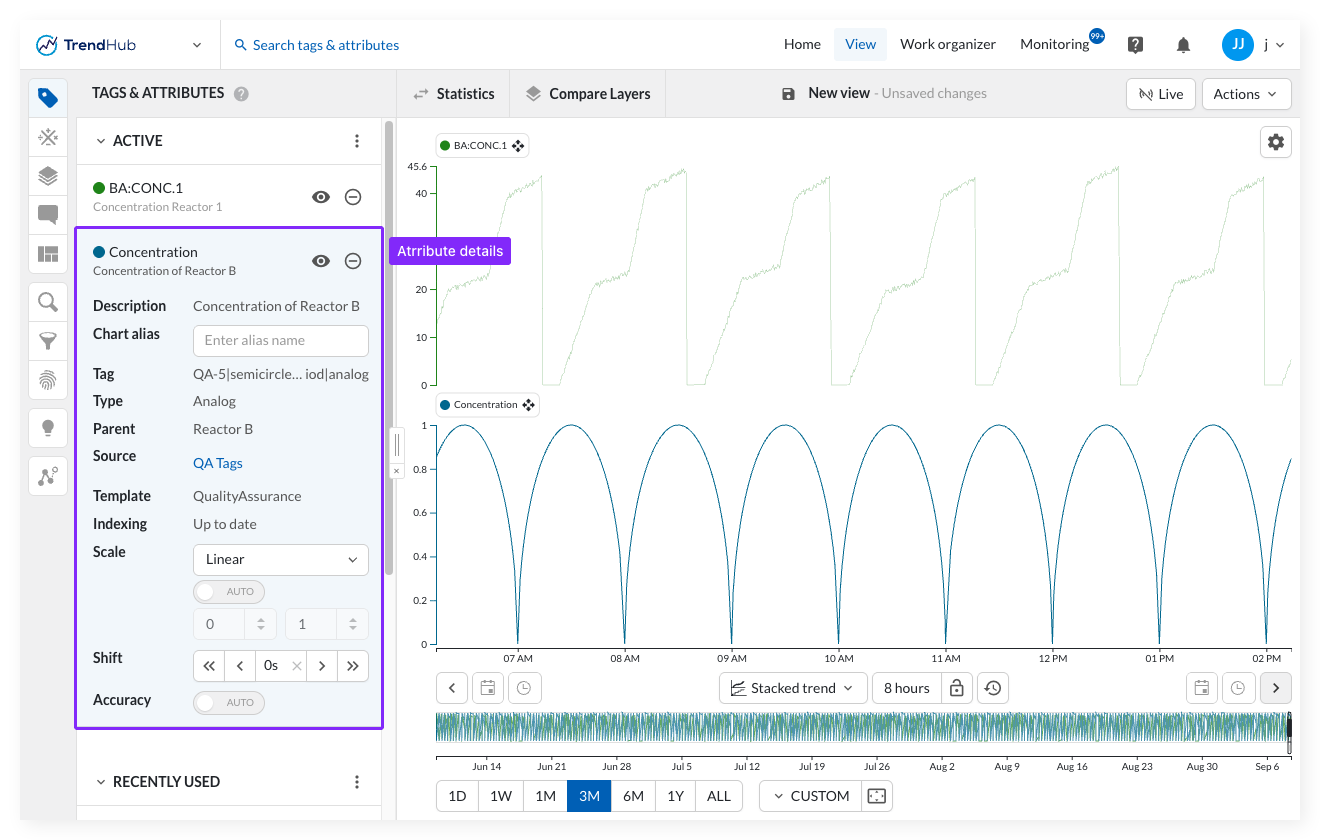
Task: Open the context items comment icon
Action: point(48,214)
